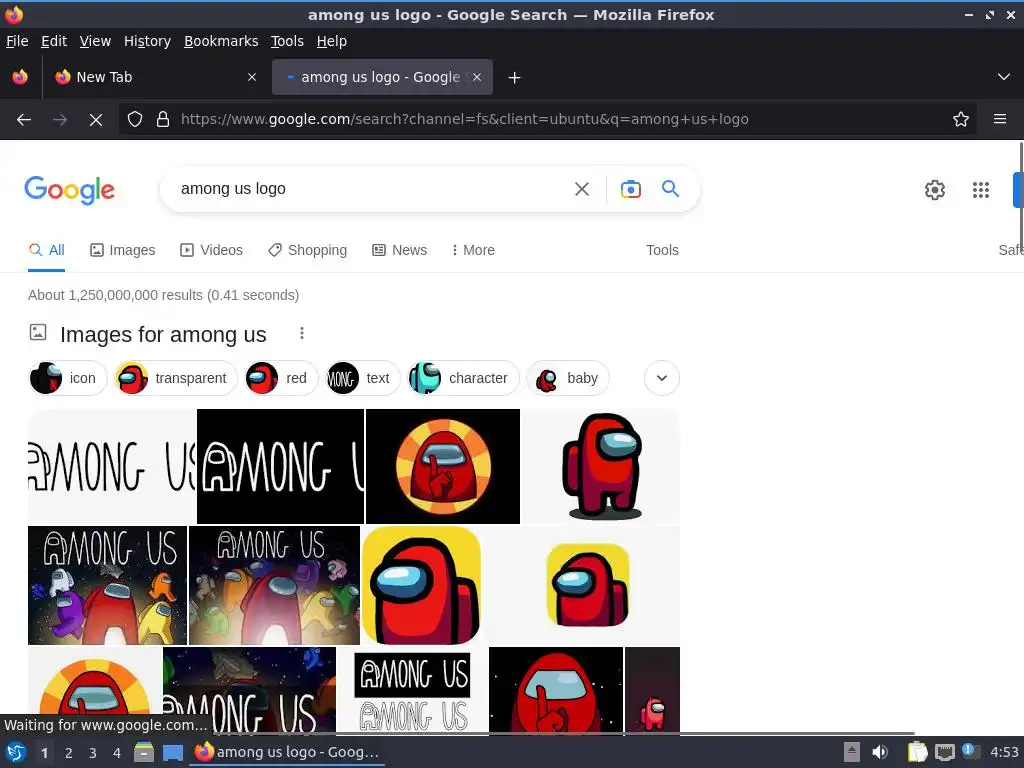Focus Firefox window in taskbar

pos(287,752)
